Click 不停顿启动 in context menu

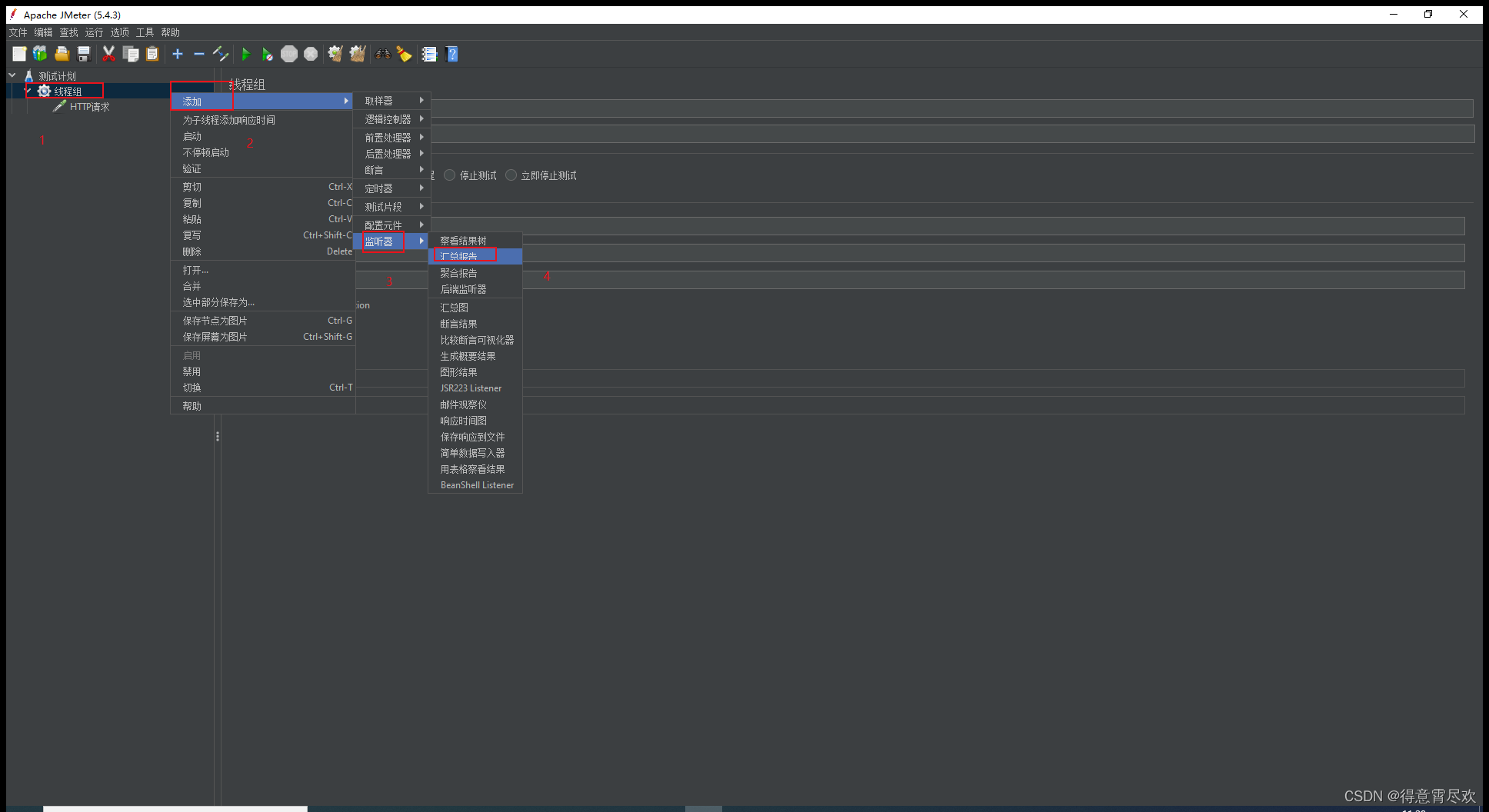[x=262, y=152]
